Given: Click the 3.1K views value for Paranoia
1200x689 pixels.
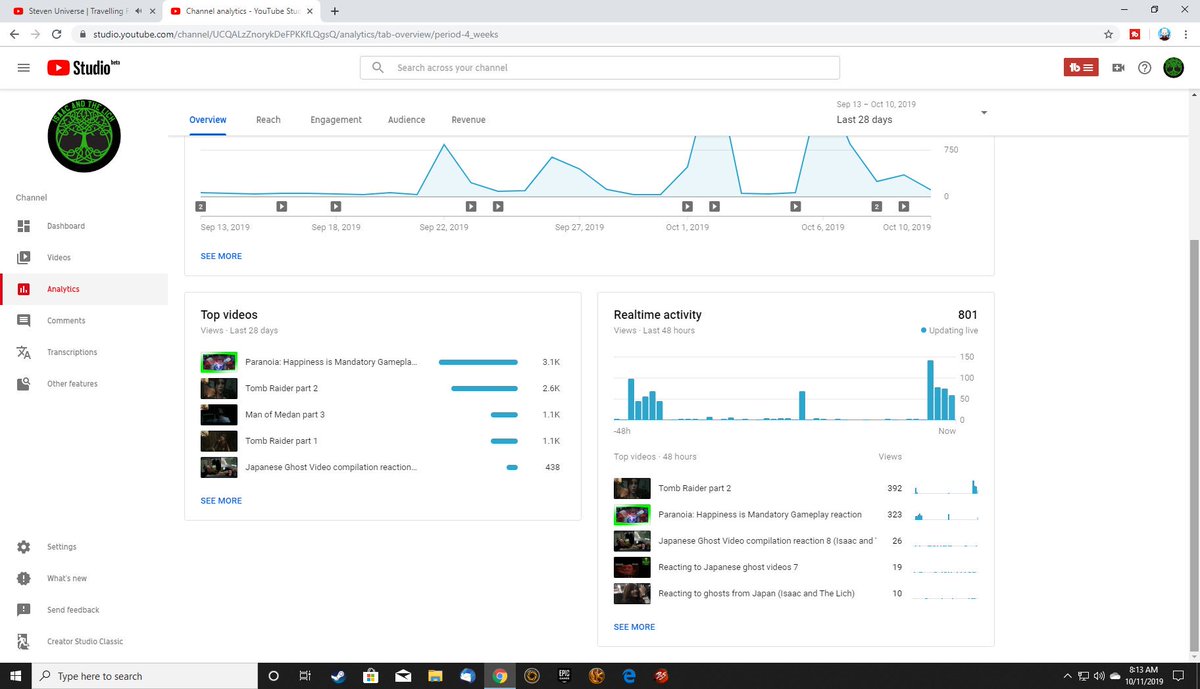Looking at the screenshot, I should pos(551,362).
